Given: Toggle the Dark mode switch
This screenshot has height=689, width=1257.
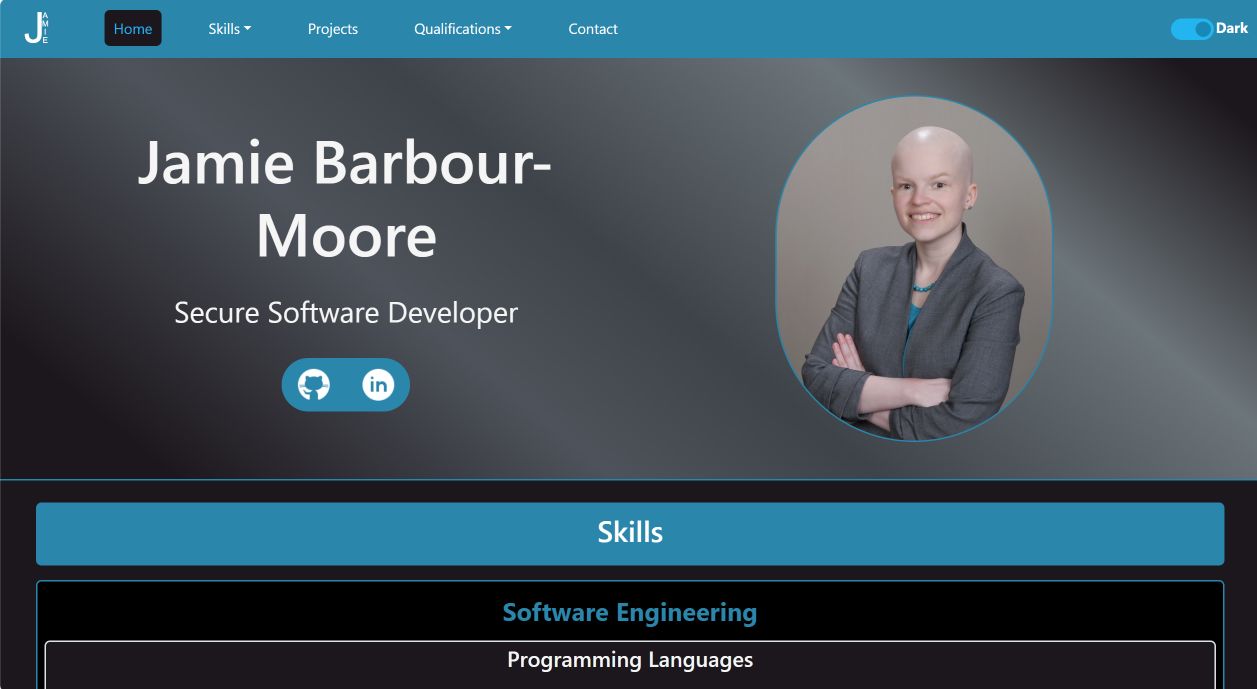Looking at the screenshot, I should click(1191, 29).
